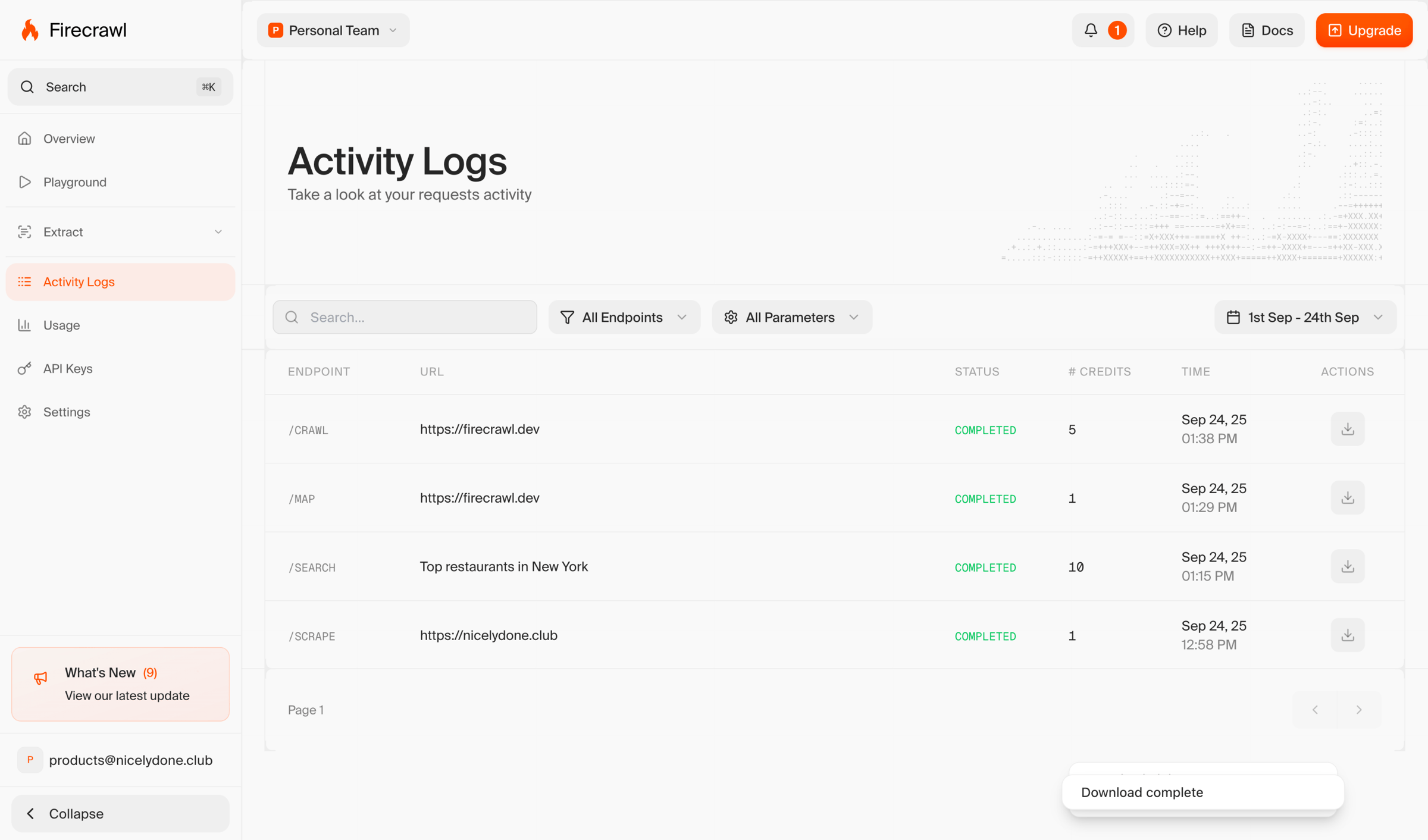Open the Overview page

pyautogui.click(x=120, y=139)
